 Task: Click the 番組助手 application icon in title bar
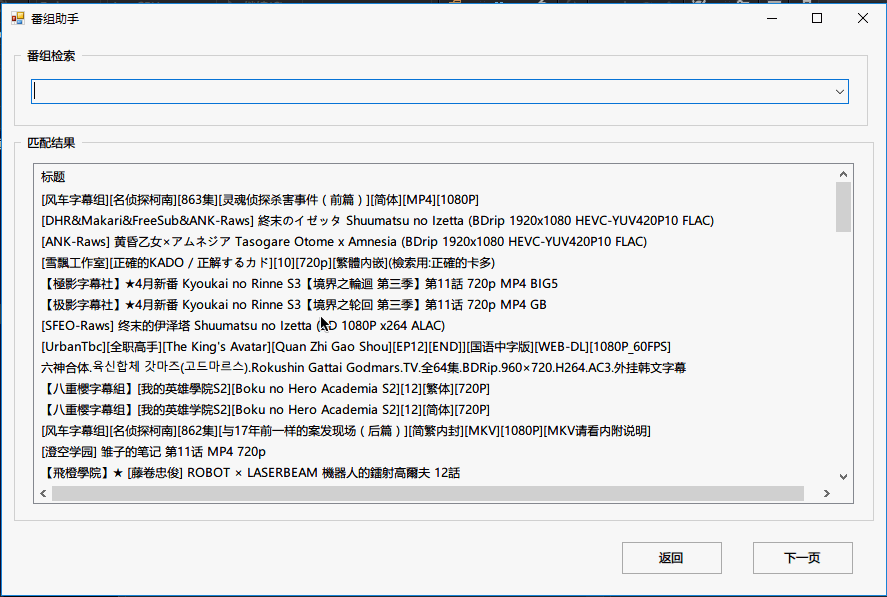pyautogui.click(x=18, y=18)
